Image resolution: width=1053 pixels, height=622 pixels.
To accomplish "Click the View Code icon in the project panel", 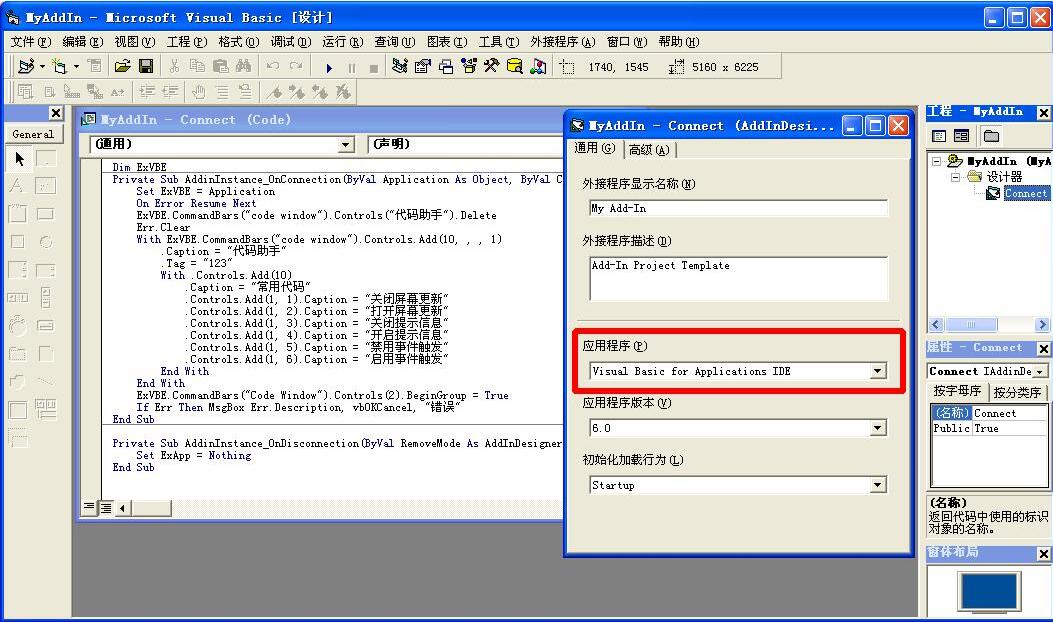I will pyautogui.click(x=939, y=136).
